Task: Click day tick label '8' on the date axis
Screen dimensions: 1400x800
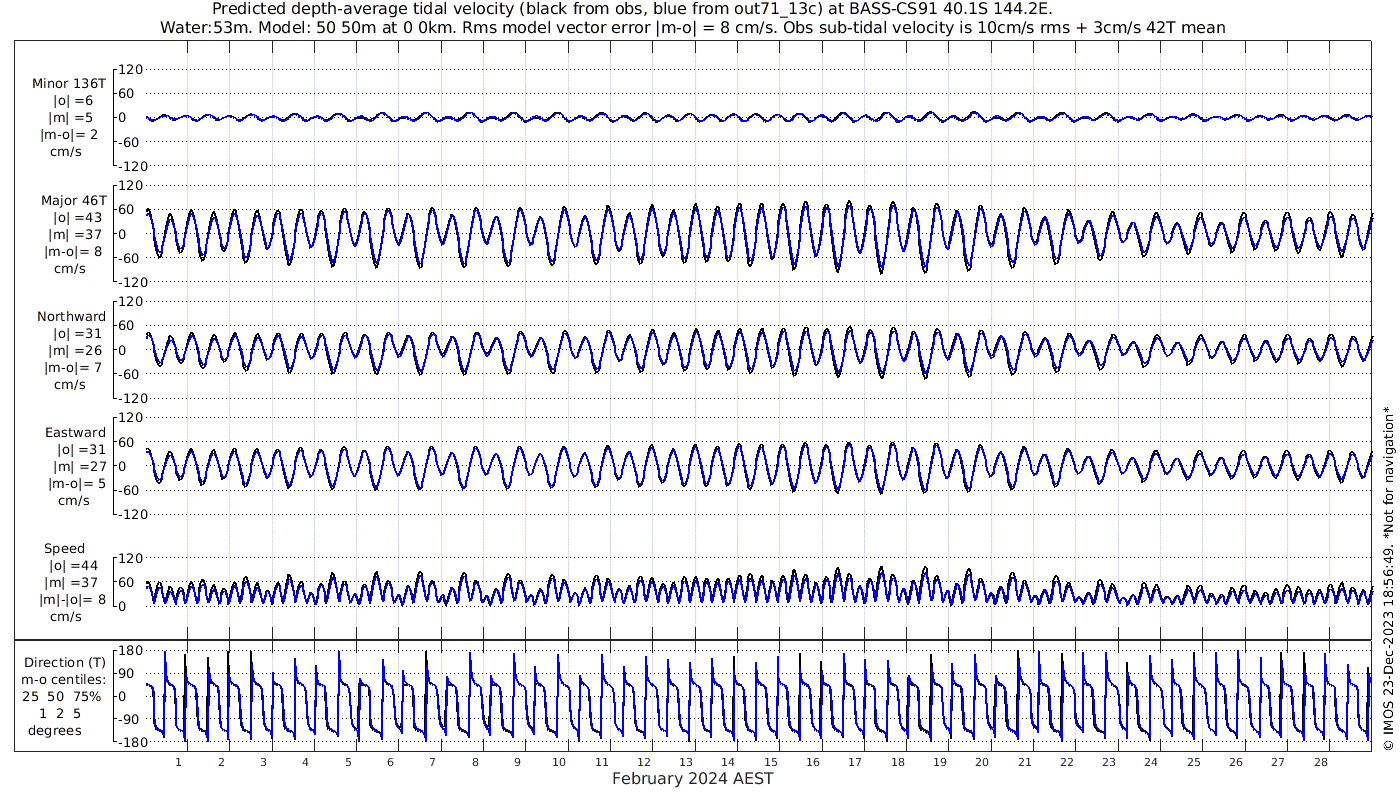Action: [475, 762]
